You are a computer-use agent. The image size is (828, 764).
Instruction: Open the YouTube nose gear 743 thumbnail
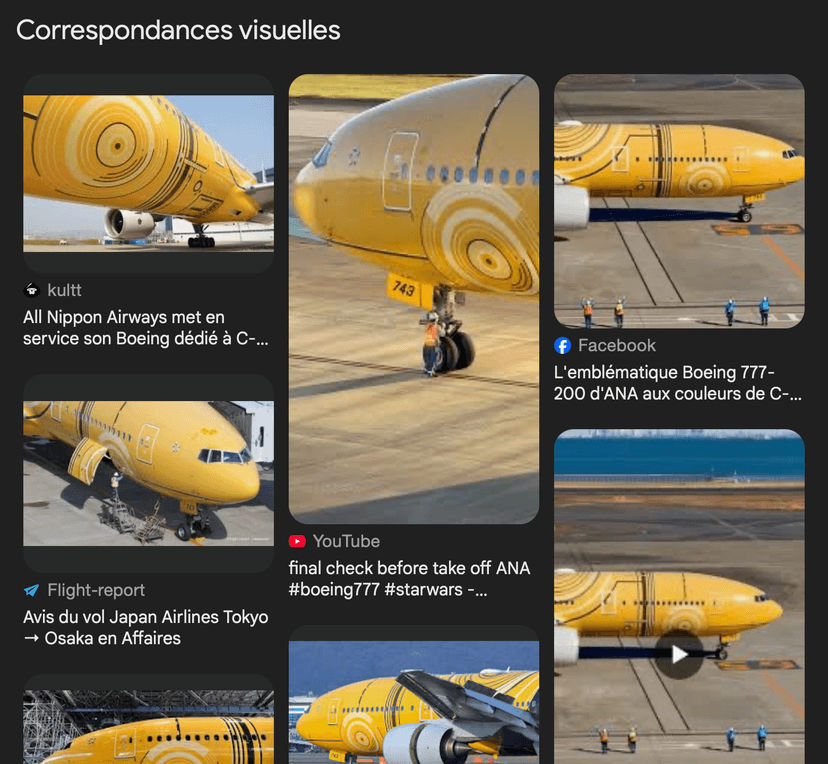tap(414, 299)
